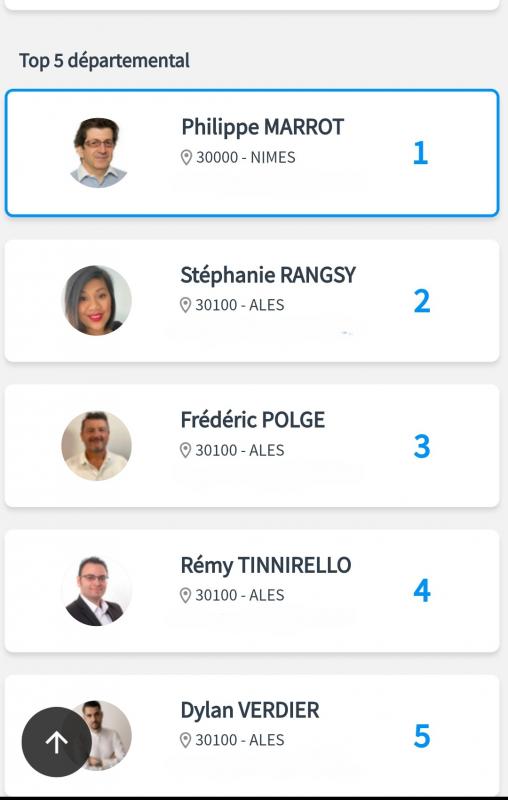508x800 pixels.
Task: Select the Stéphanie RANGSY name link
Action: point(268,275)
